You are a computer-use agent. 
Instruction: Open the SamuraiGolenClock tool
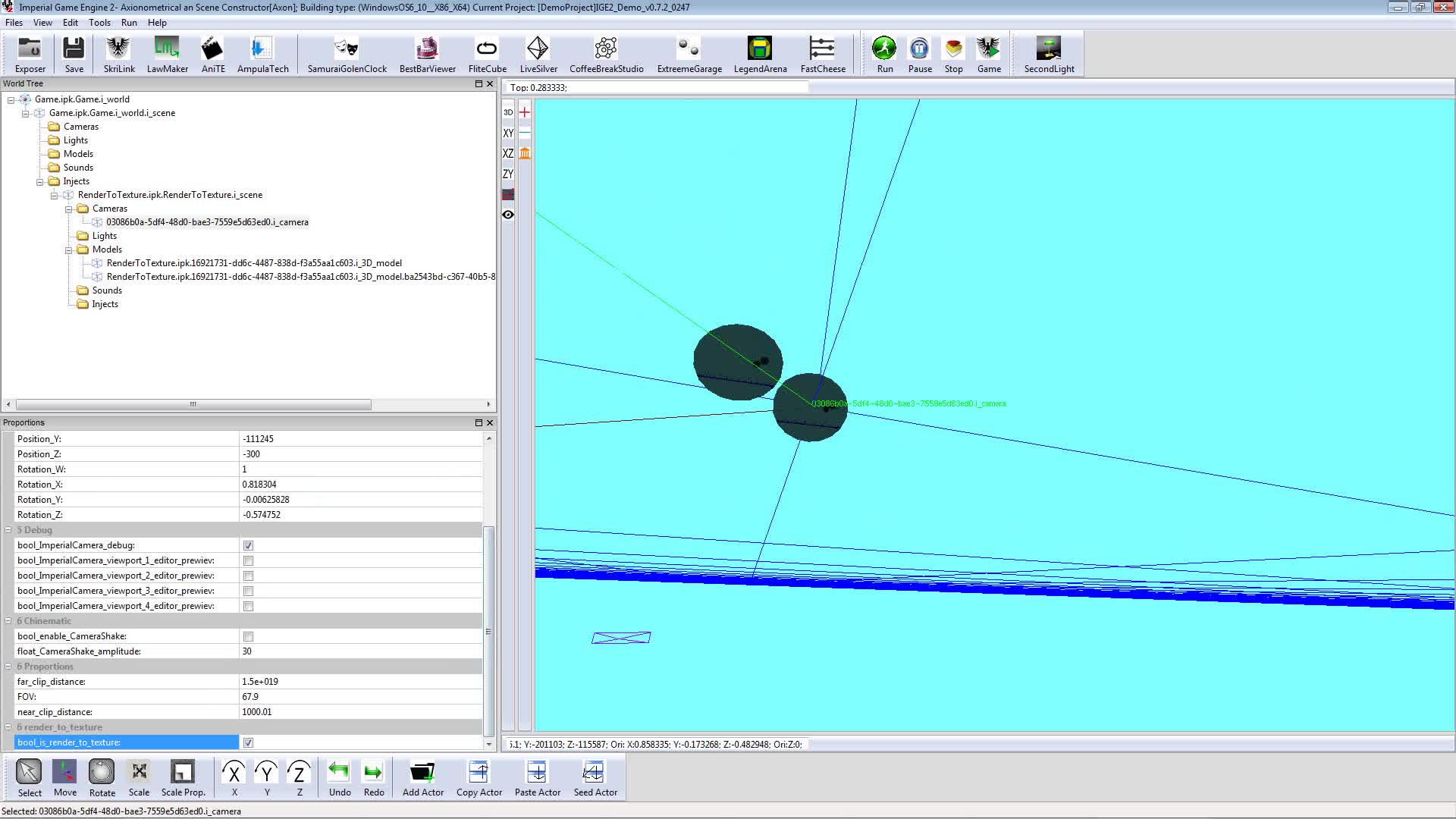coord(347,55)
